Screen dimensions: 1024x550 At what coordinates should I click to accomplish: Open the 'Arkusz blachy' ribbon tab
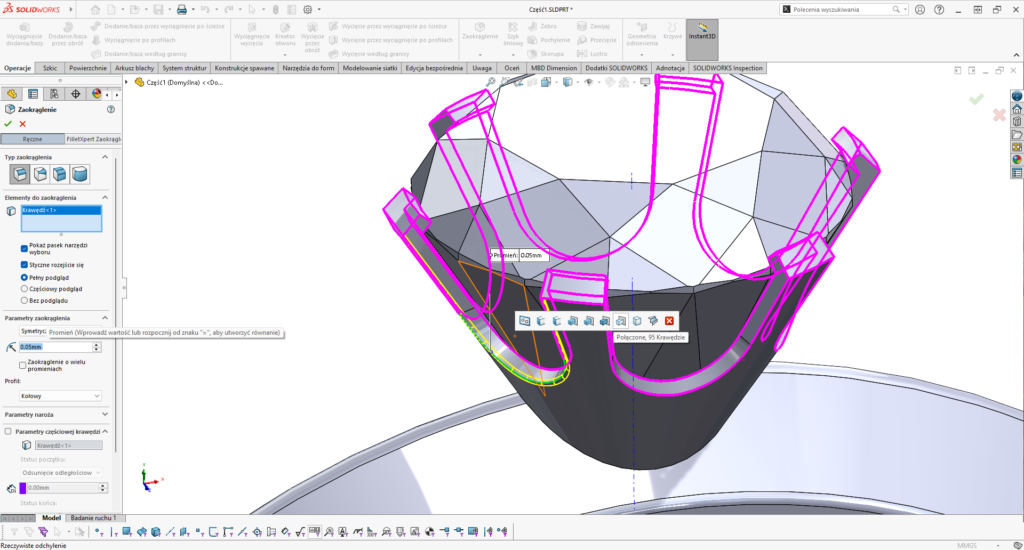(x=135, y=69)
